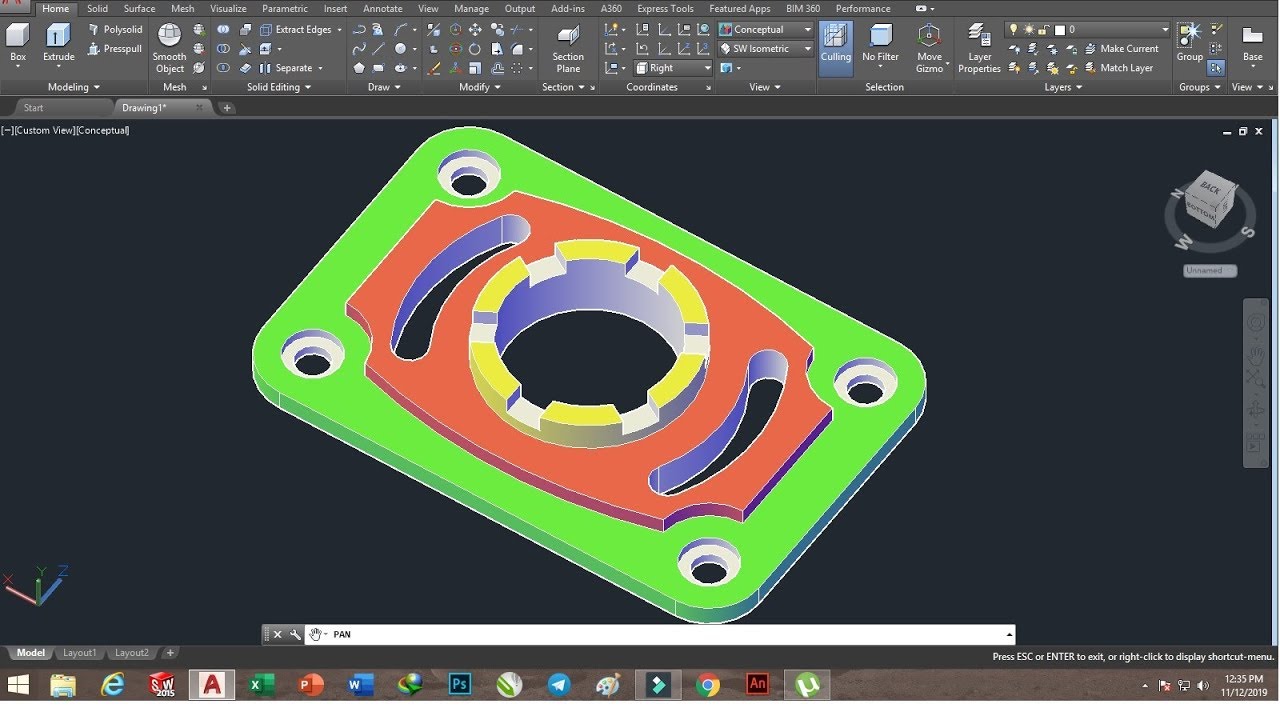Select the Line draw tool
1280x720 pixels.
[x=379, y=49]
